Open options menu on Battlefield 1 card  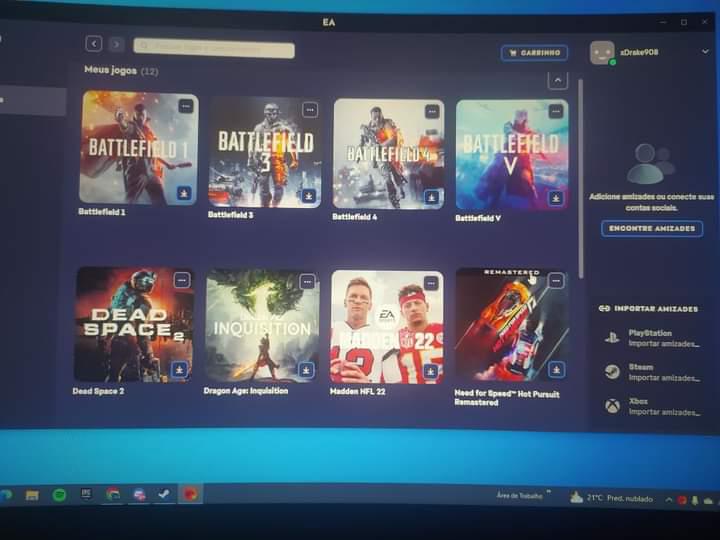[x=186, y=106]
